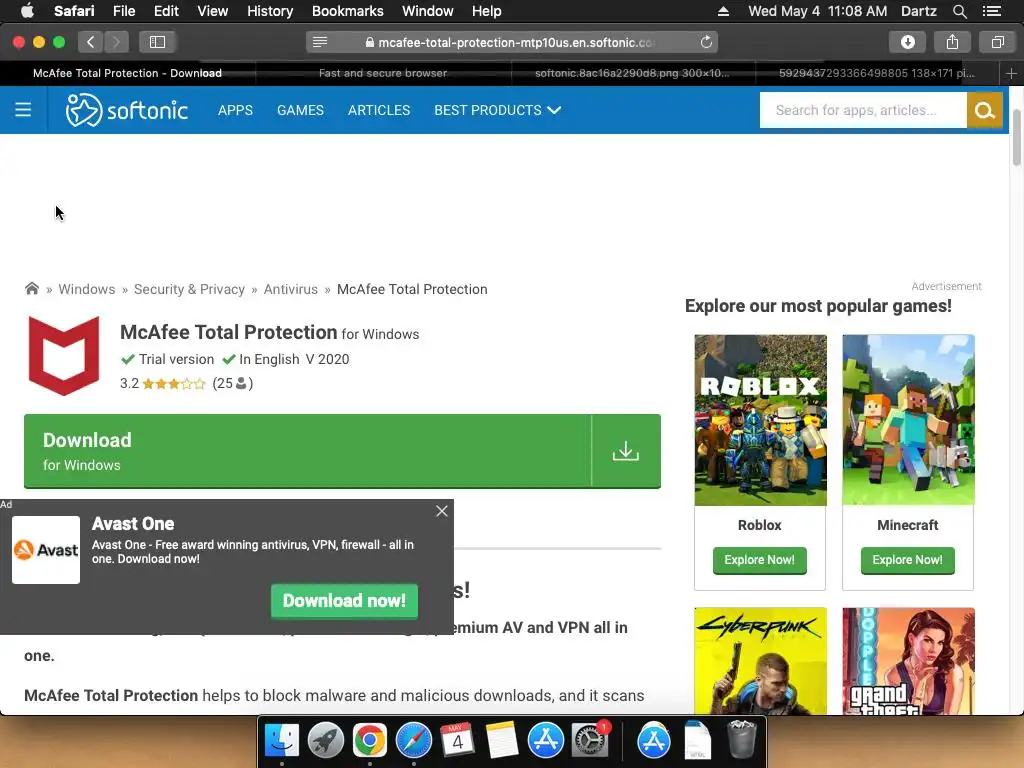This screenshot has height=768, width=1024.
Task: Click the green Download for Windows button
Action: point(342,451)
